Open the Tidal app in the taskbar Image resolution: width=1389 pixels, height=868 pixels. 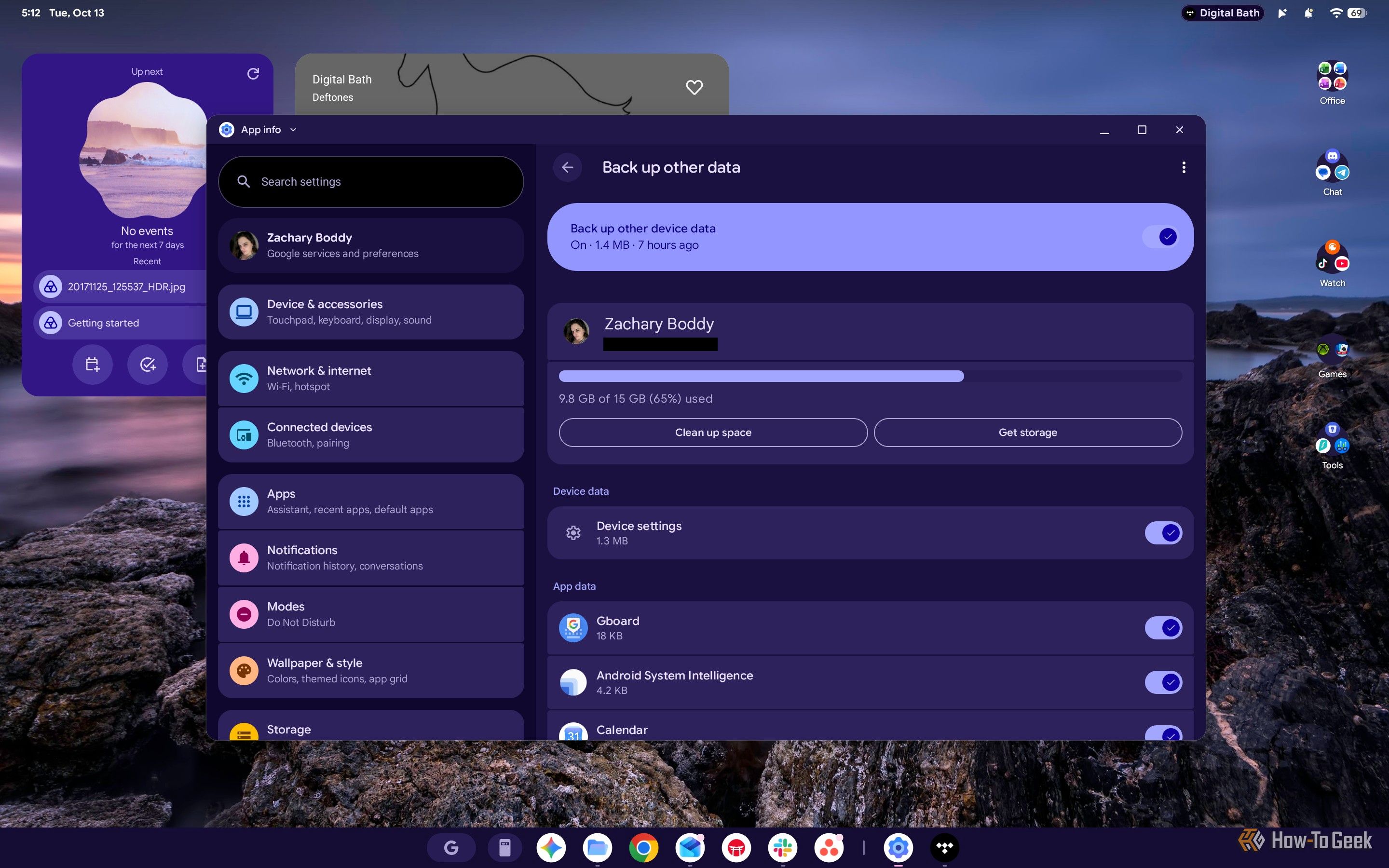coord(944,847)
